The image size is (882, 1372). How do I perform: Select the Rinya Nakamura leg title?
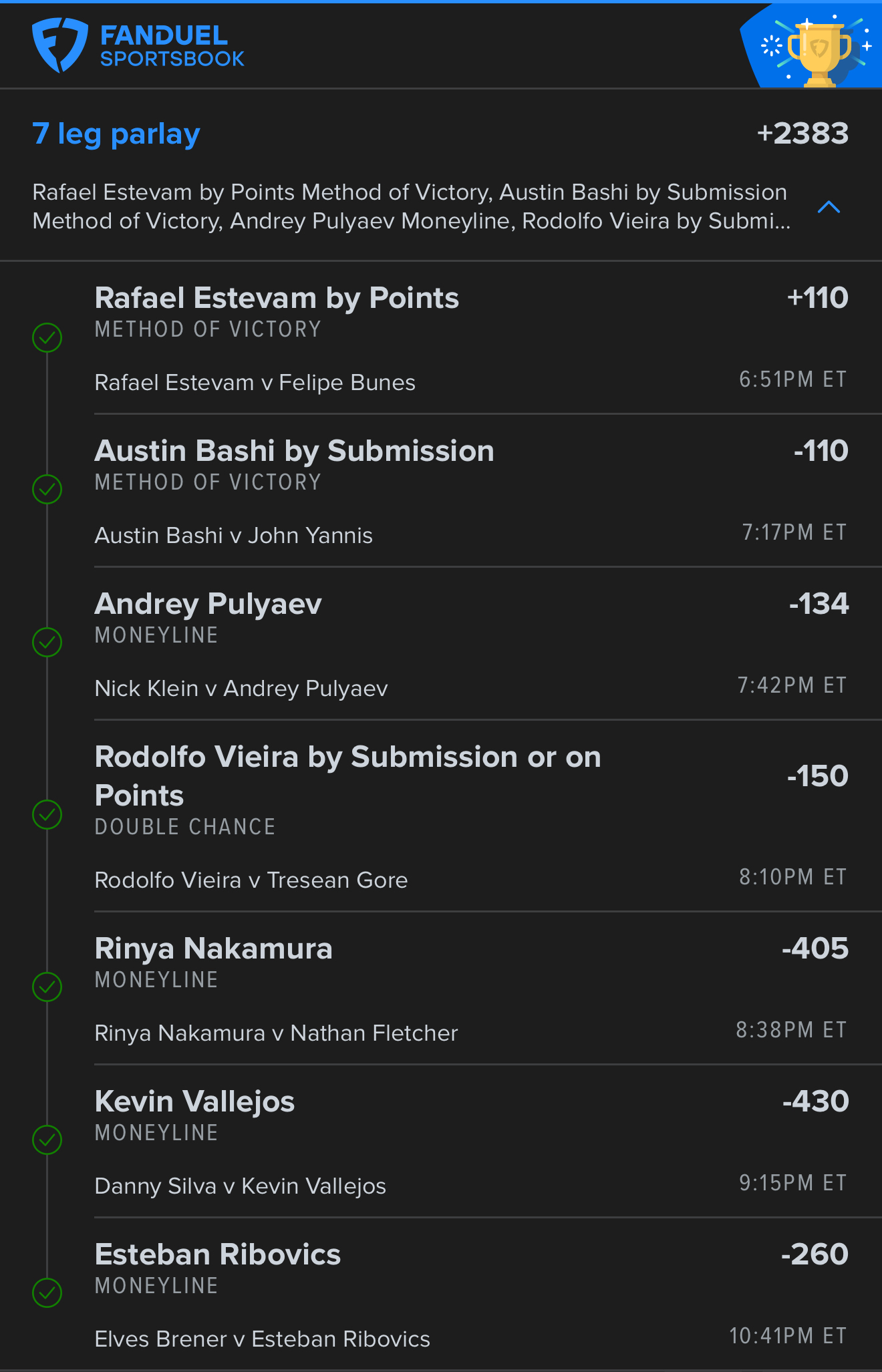click(214, 949)
